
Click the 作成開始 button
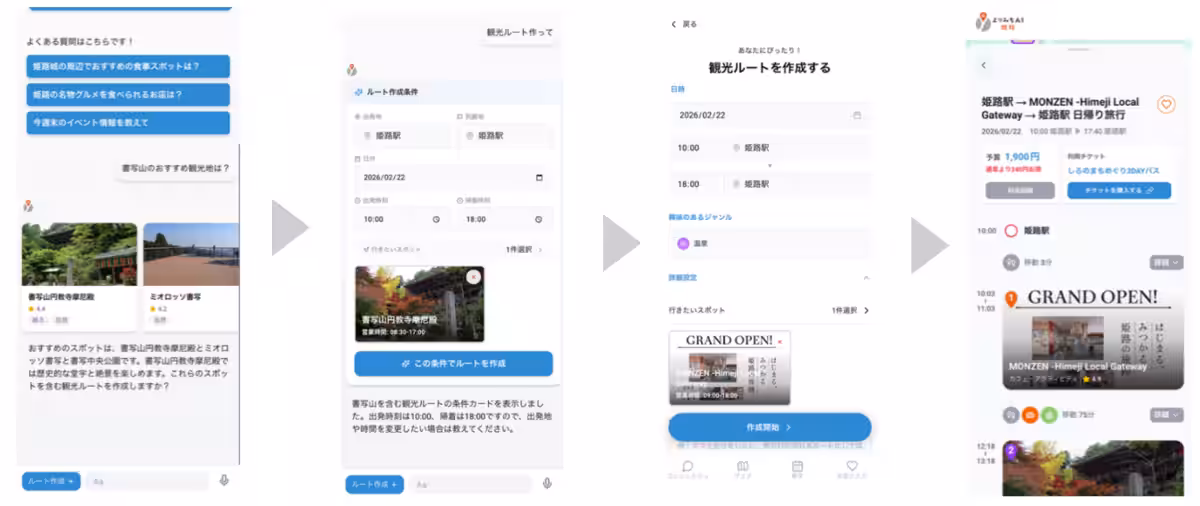click(769, 427)
